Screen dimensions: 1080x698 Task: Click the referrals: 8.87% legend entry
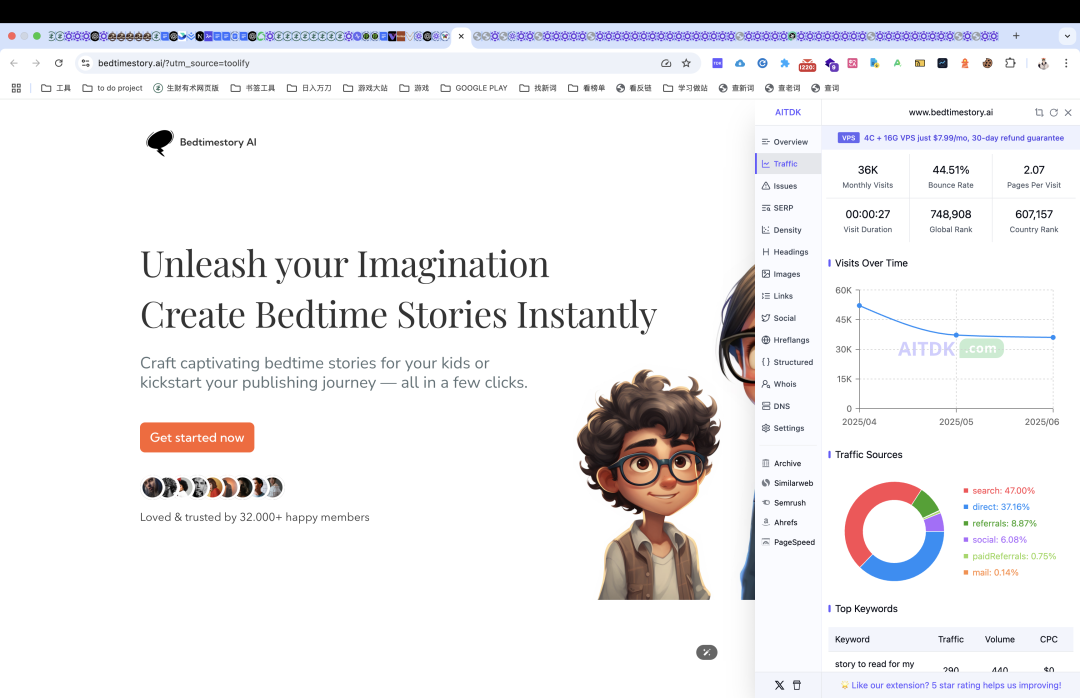[x=999, y=524]
